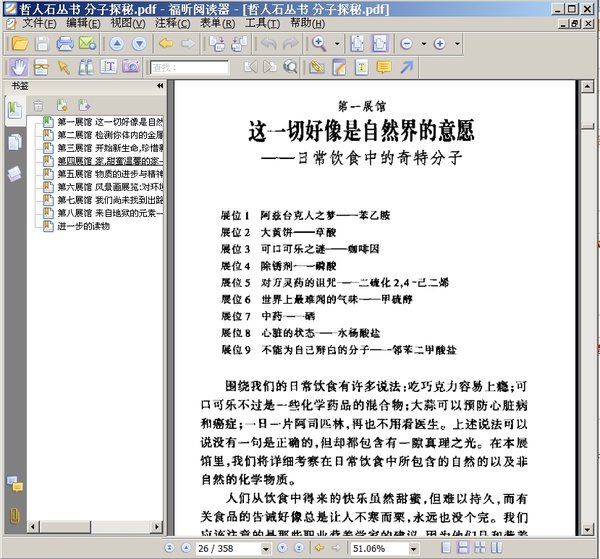Viewport: 600px width, 559px height.
Task: Switch to facing pages layout
Action: coord(496,548)
